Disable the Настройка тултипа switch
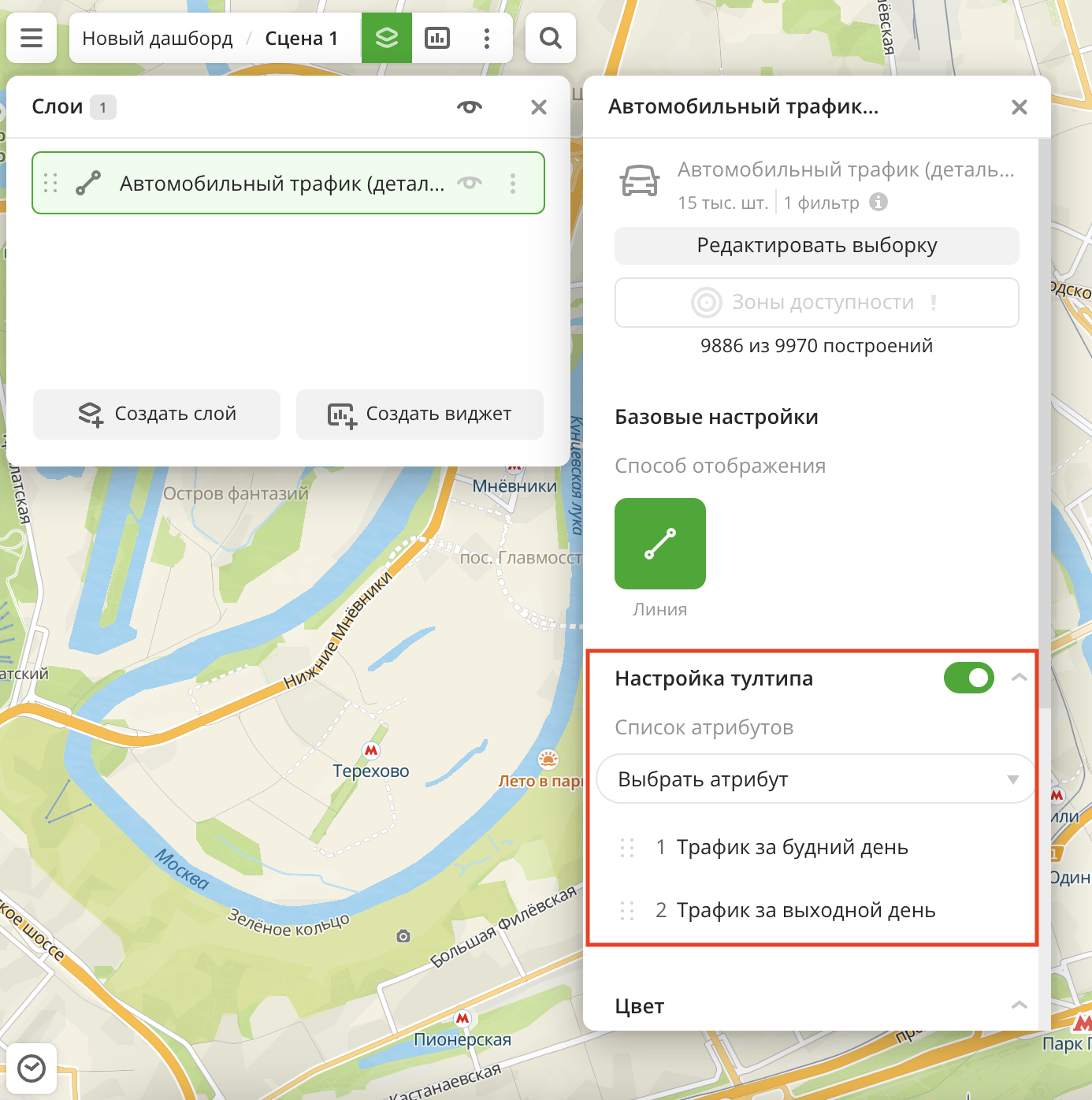 point(968,678)
